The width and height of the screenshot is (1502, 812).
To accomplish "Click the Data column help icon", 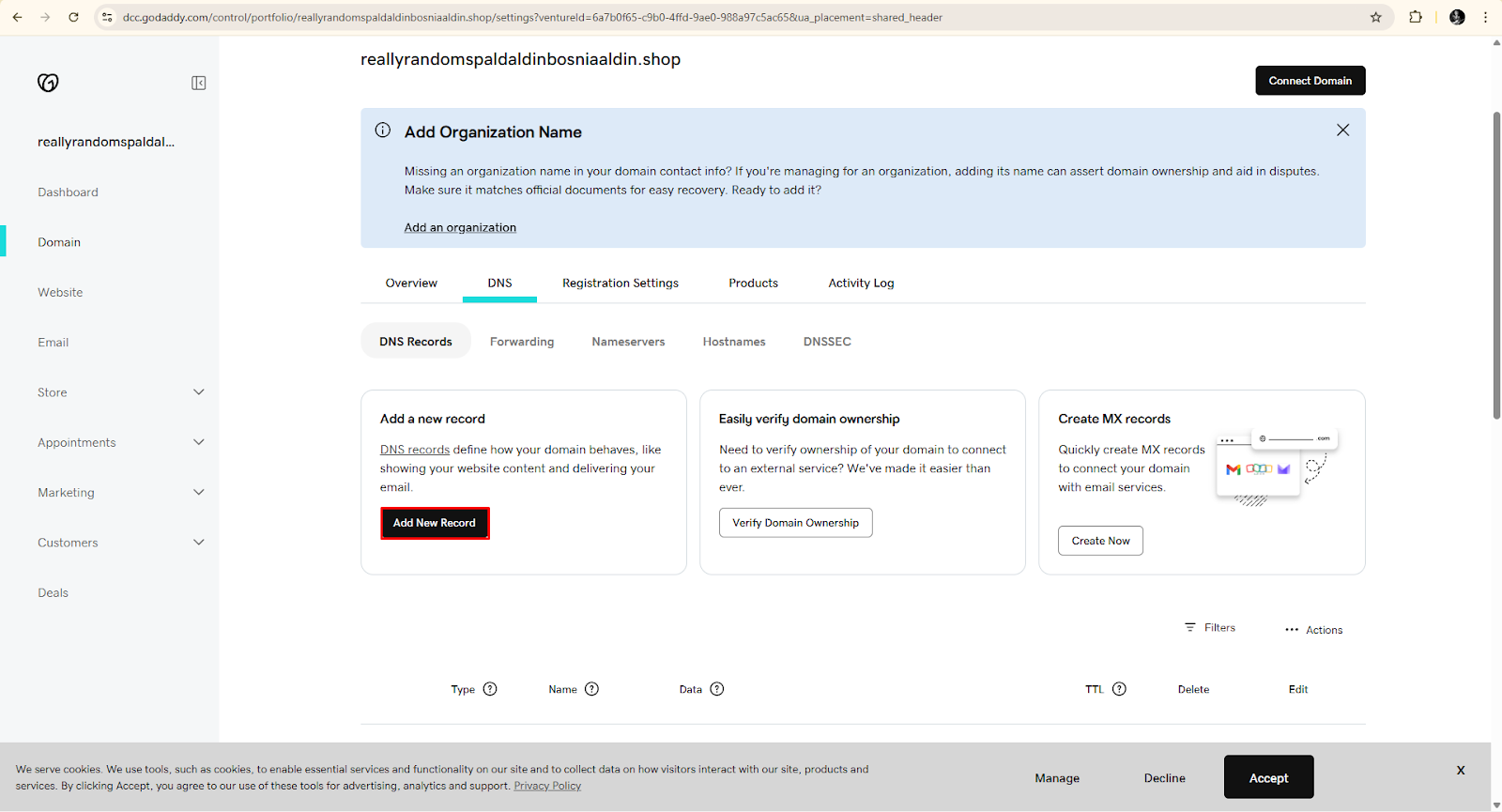I will tap(717, 689).
